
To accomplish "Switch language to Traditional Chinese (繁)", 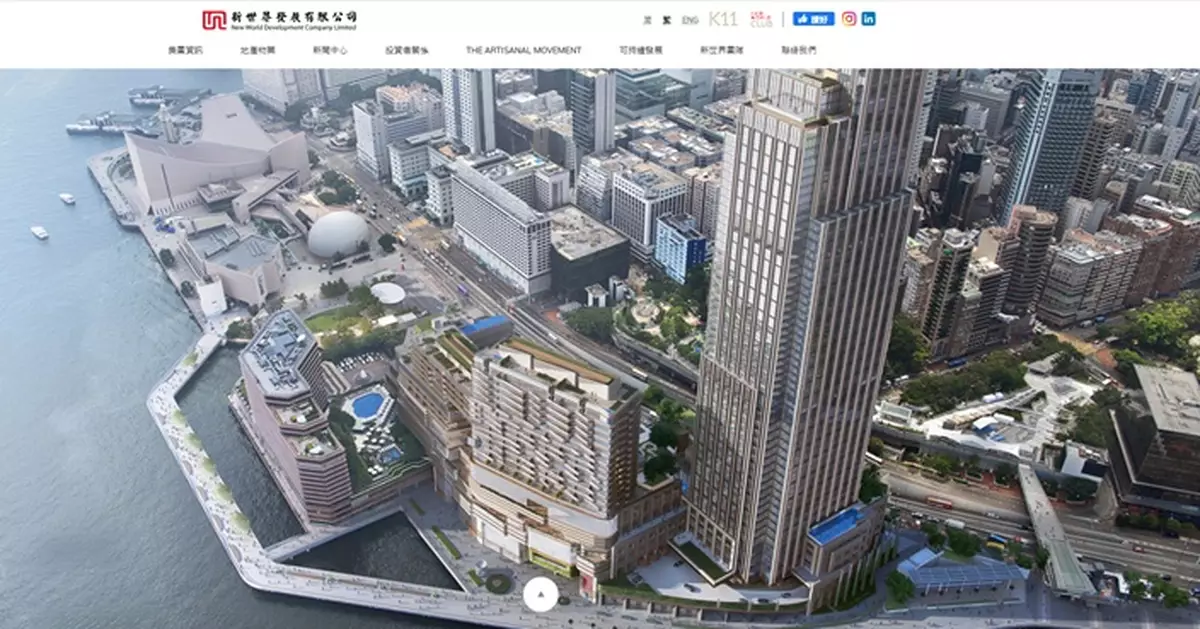I will coord(667,20).
